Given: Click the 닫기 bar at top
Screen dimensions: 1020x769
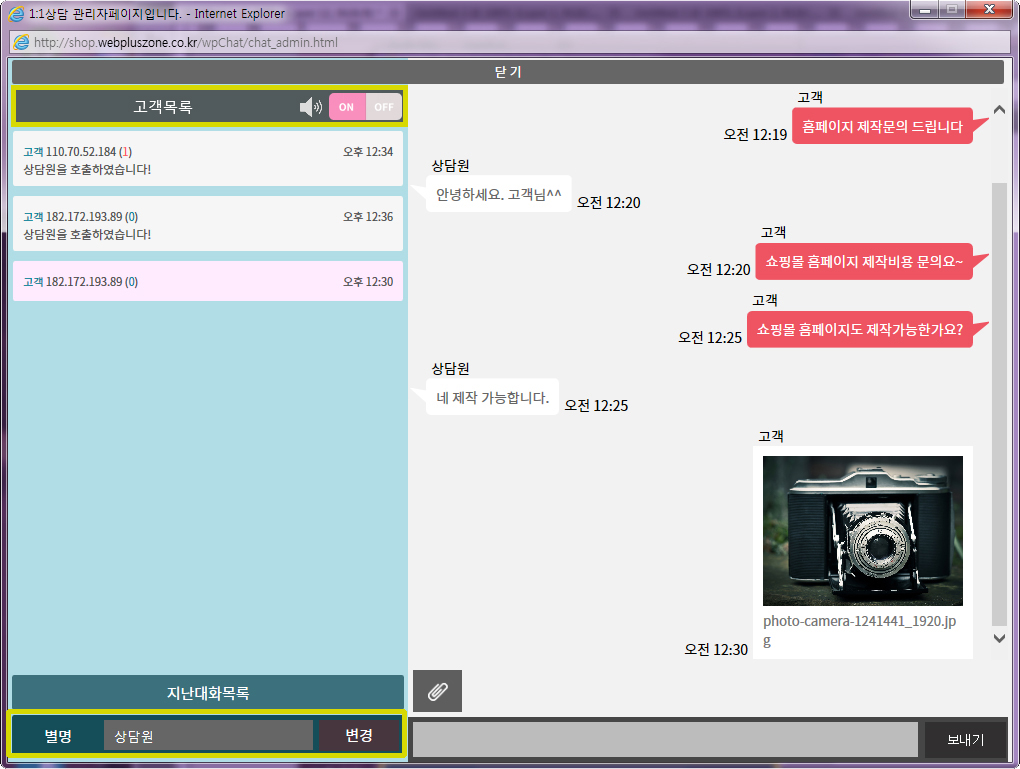Looking at the screenshot, I should (x=507, y=72).
